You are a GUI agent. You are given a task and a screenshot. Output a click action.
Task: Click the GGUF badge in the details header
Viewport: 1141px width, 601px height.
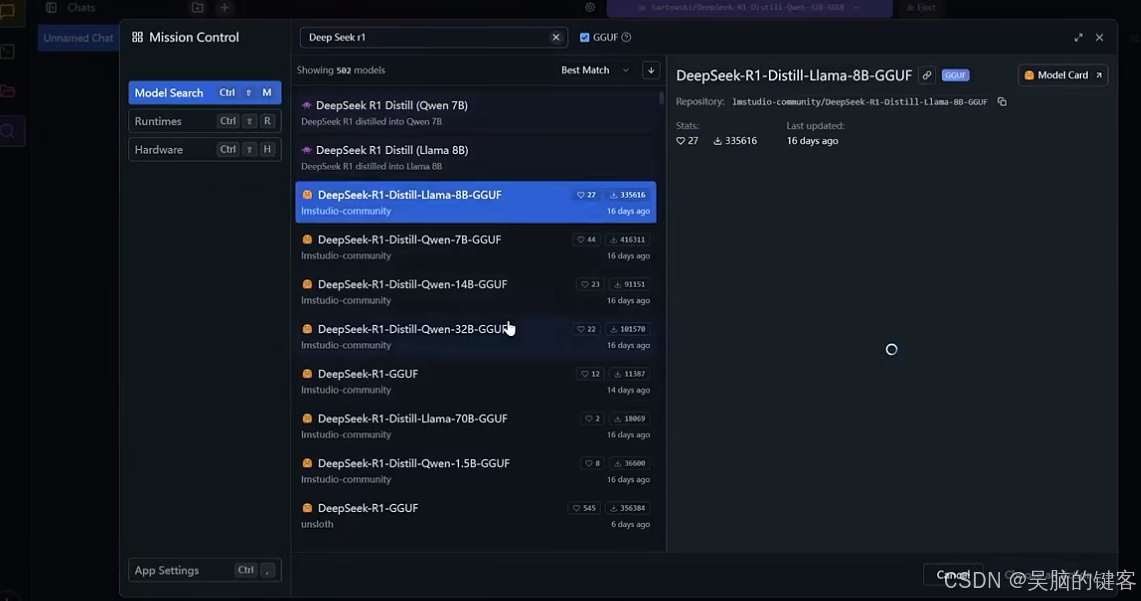click(955, 75)
